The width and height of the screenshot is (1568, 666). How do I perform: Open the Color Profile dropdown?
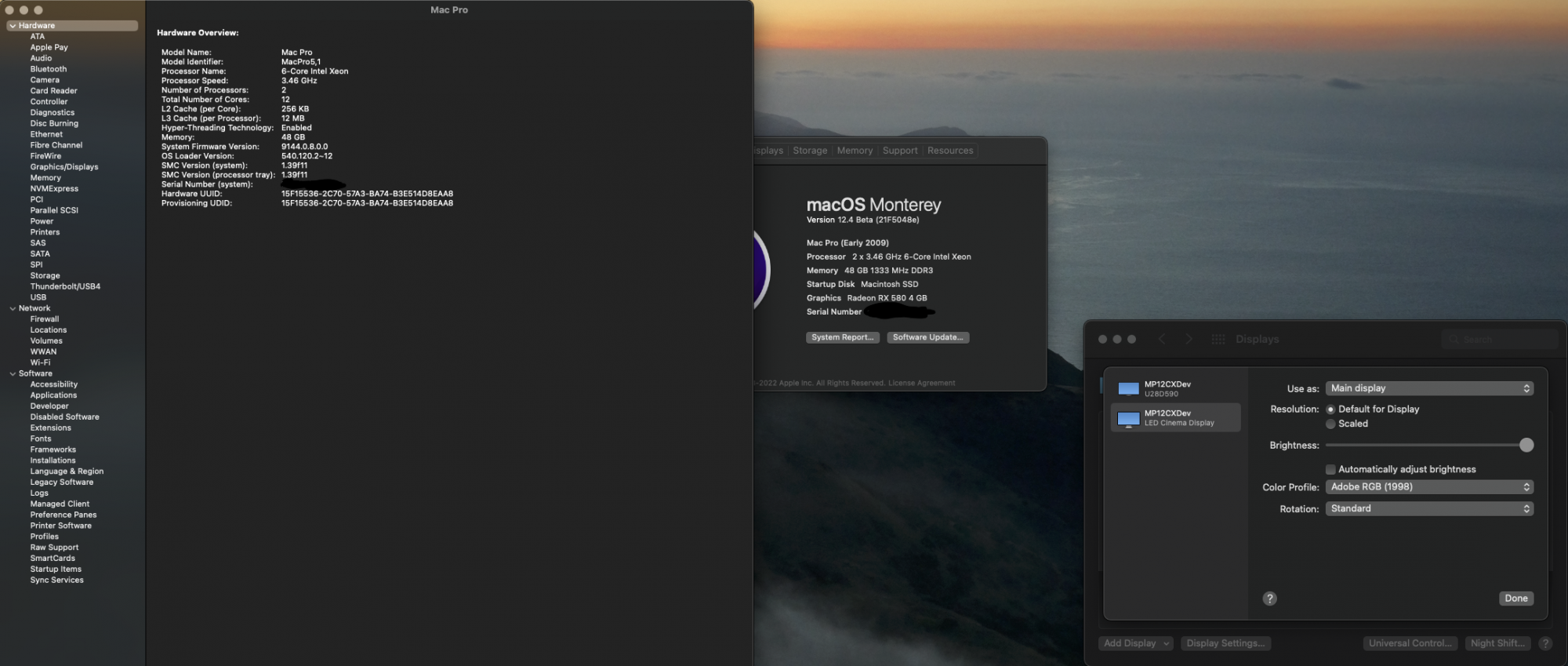tap(1429, 487)
